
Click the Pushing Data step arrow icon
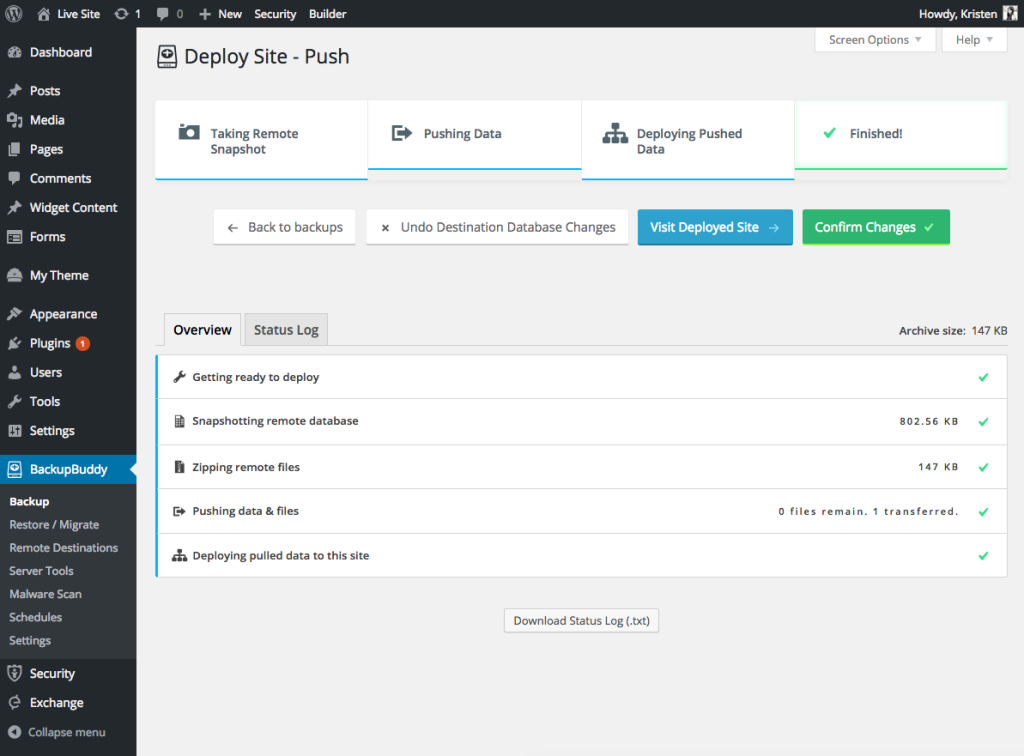(402, 133)
